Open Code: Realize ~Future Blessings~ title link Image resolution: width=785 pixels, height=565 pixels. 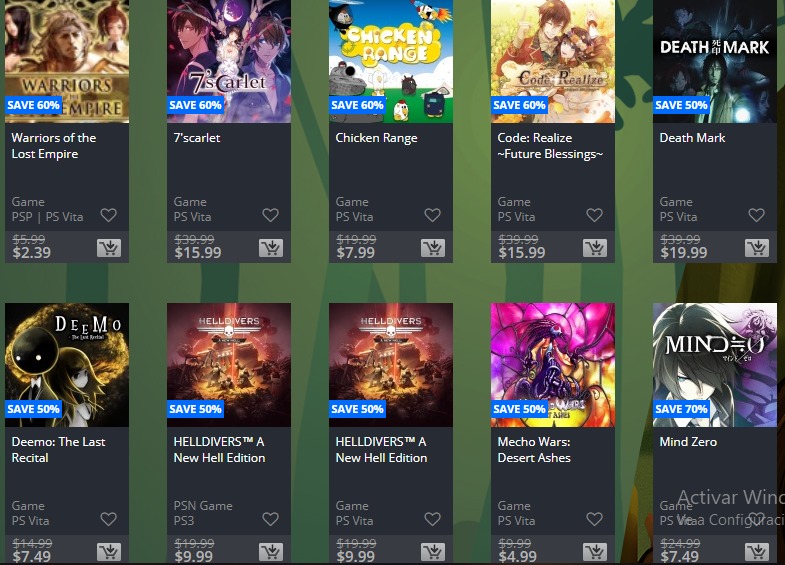(550, 146)
